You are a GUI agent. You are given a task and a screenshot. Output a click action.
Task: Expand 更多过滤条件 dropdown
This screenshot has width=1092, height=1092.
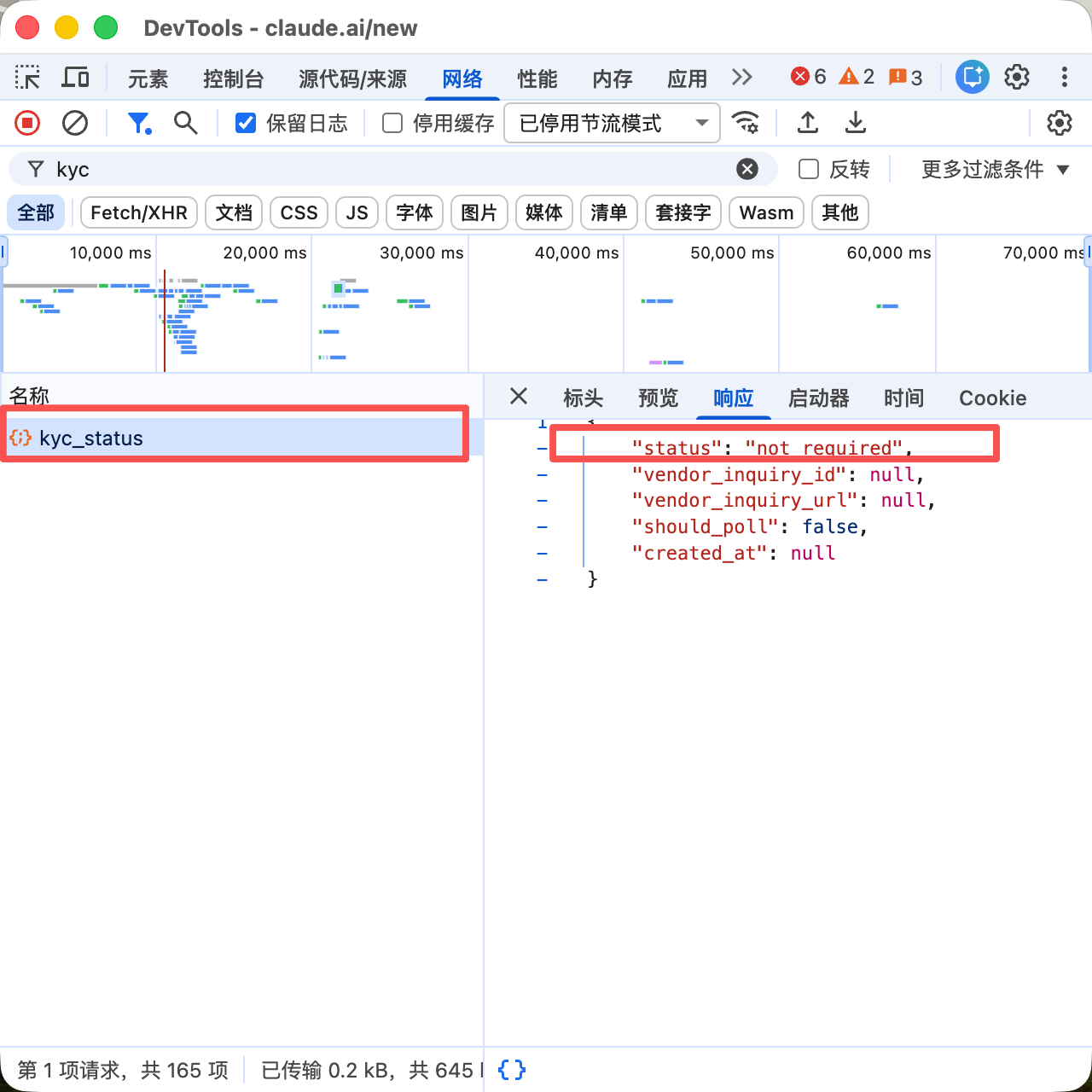pyautogui.click(x=995, y=169)
